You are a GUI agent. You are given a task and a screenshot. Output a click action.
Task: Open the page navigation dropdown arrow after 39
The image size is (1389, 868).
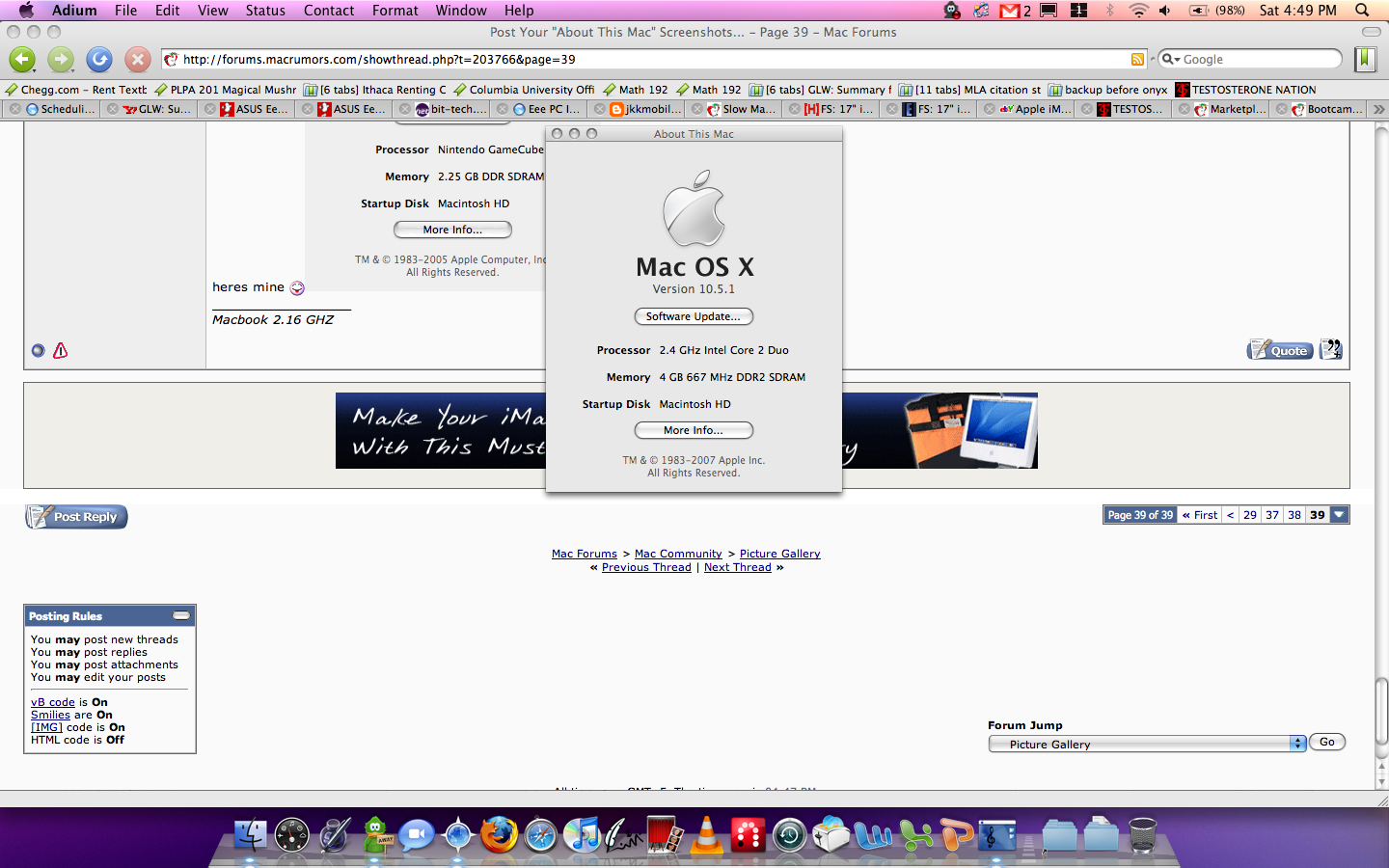1339,515
